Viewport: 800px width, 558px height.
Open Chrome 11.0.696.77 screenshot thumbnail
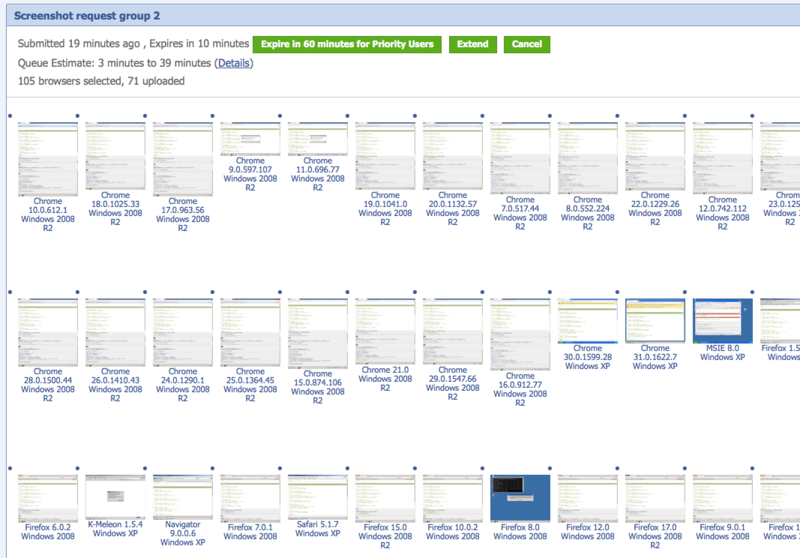(x=317, y=139)
